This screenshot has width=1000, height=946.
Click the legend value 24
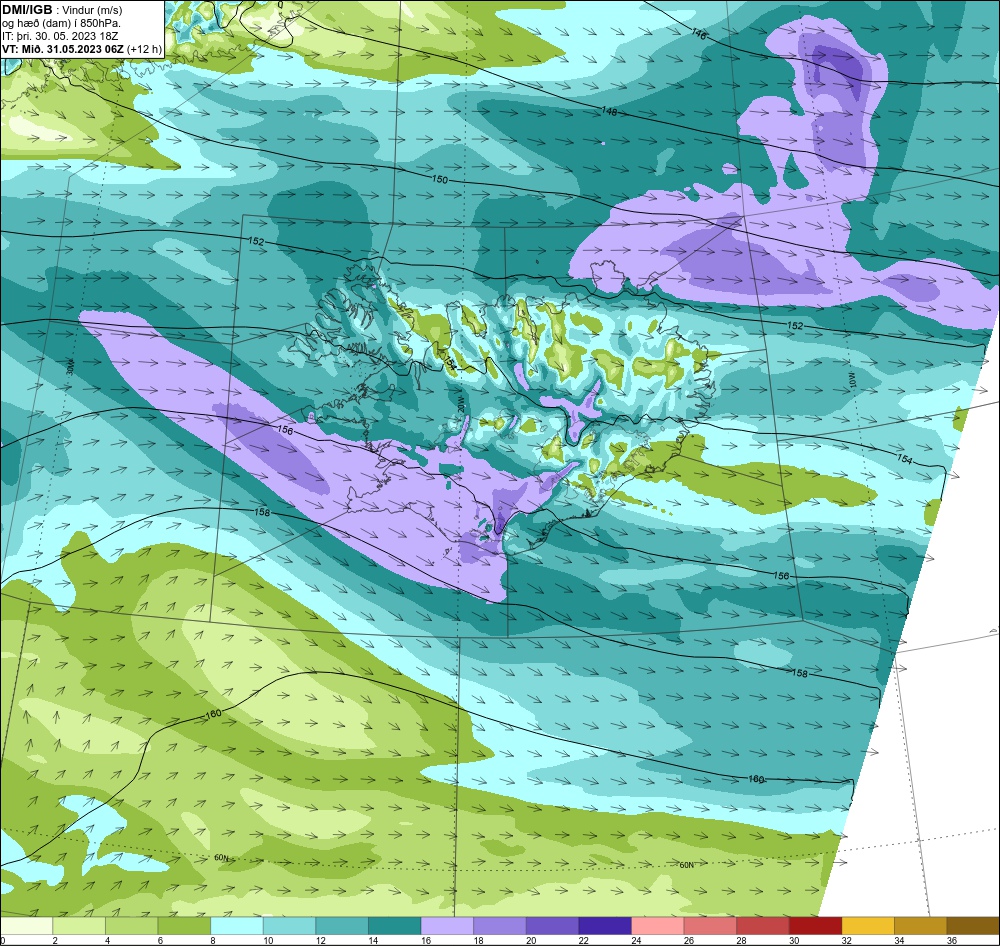pyautogui.click(x=636, y=940)
